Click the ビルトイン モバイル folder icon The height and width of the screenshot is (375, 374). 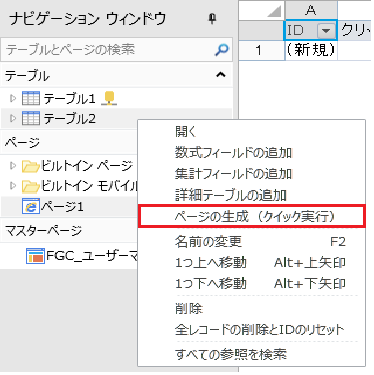(x=31, y=186)
